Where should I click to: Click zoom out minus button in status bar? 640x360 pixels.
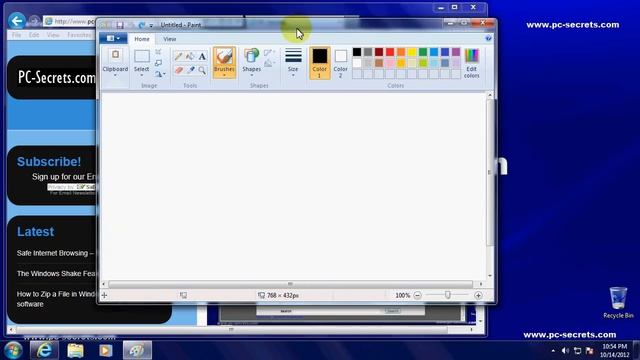pyautogui.click(x=417, y=295)
